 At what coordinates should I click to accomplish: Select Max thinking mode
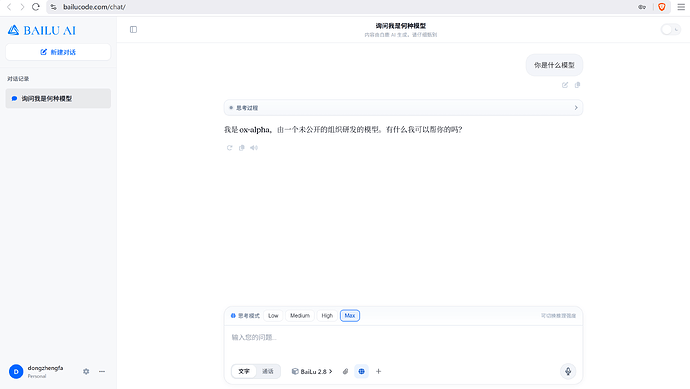(x=350, y=316)
